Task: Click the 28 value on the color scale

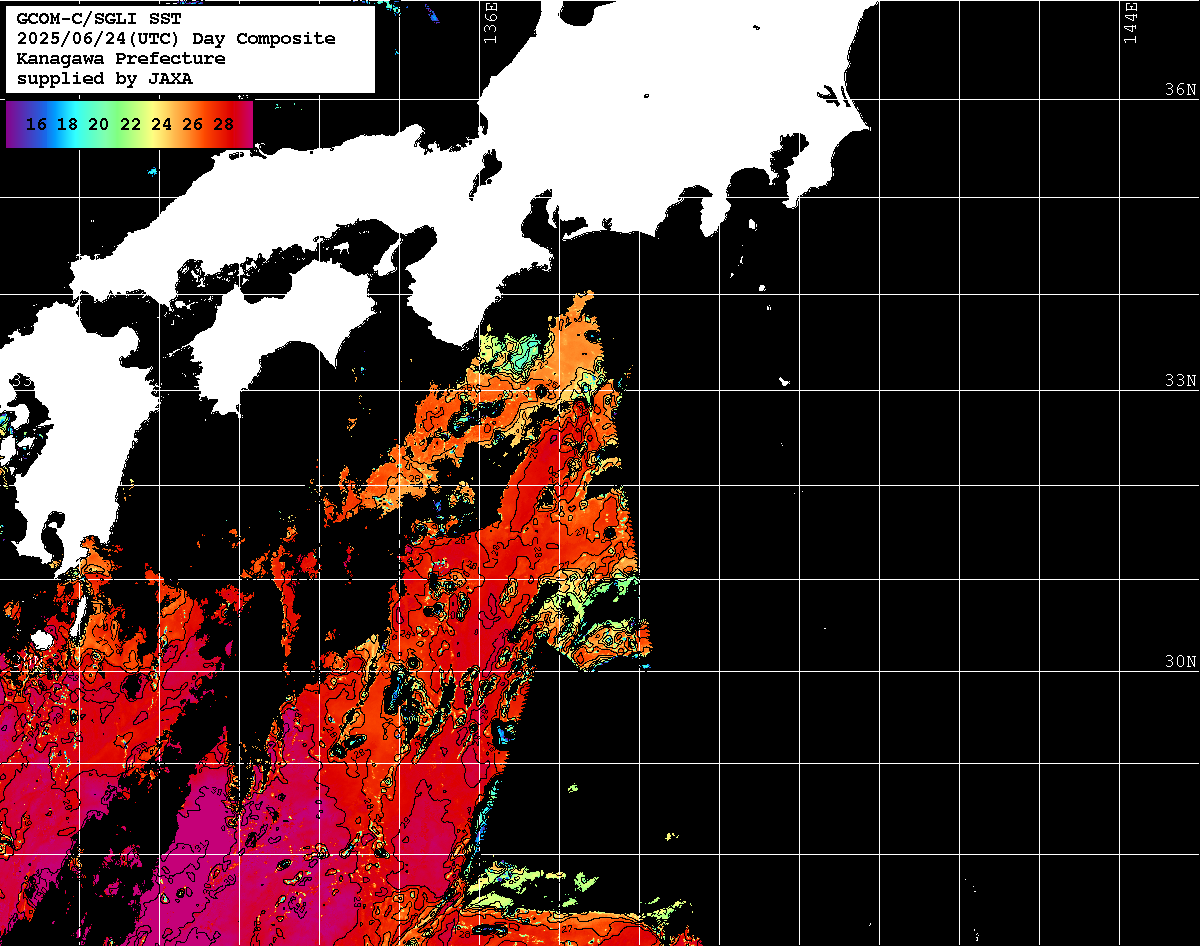Action: click(224, 125)
